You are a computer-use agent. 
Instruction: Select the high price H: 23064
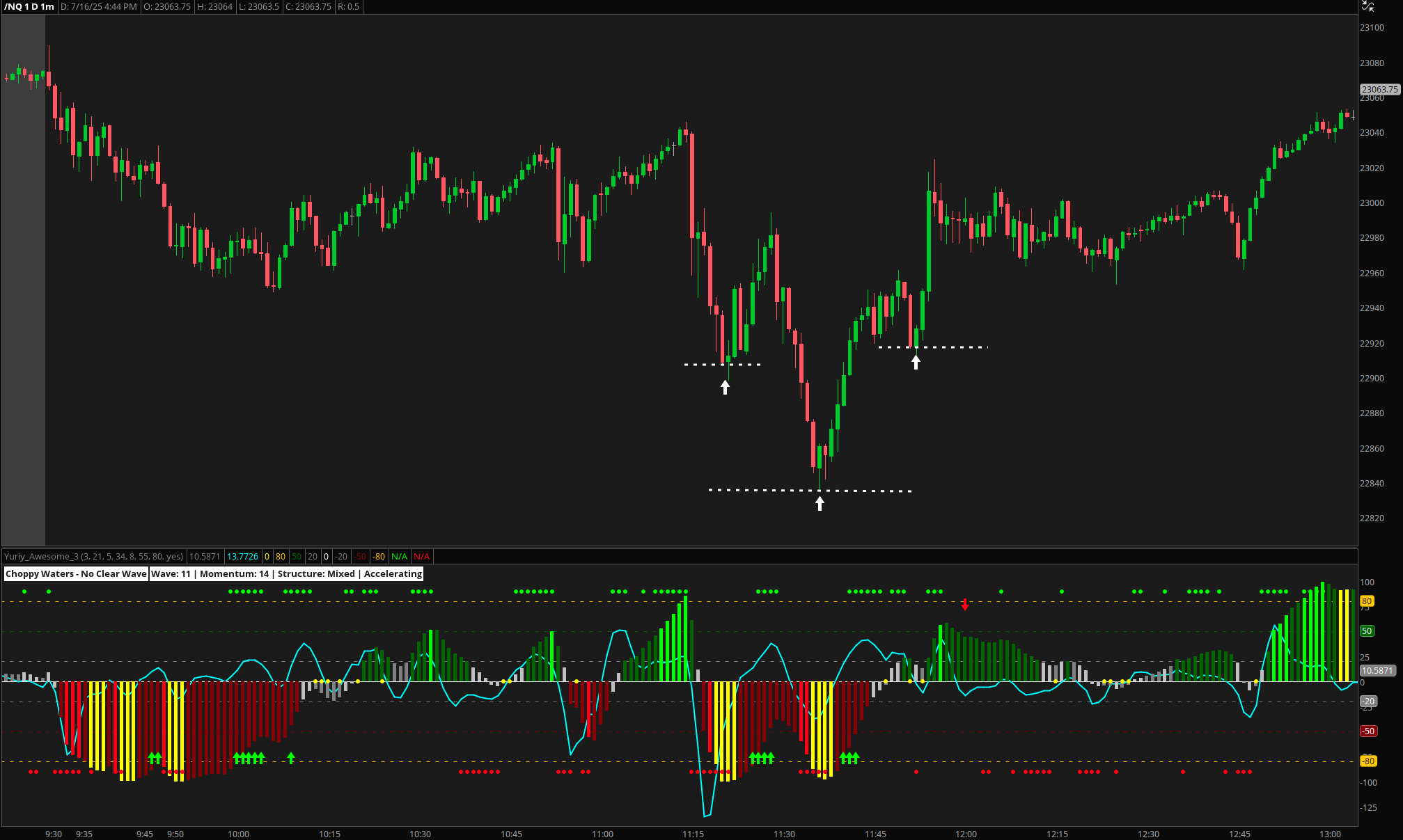(214, 6)
